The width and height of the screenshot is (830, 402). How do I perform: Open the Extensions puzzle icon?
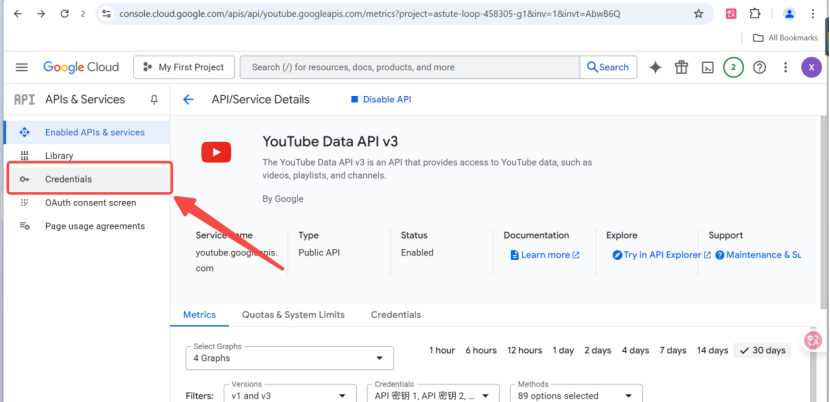tap(755, 14)
